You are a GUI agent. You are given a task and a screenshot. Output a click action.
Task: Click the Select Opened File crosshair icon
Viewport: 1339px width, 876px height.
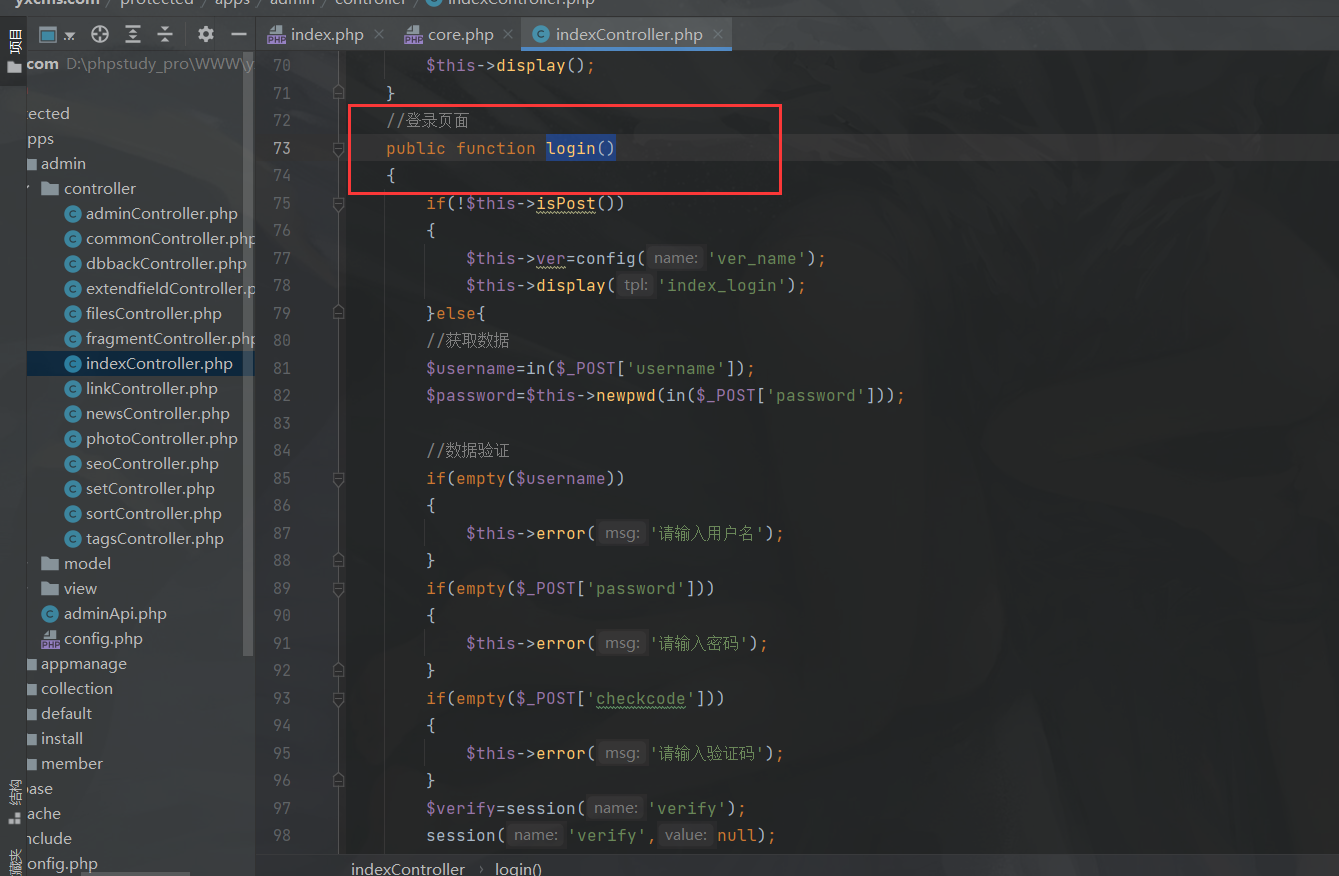100,35
